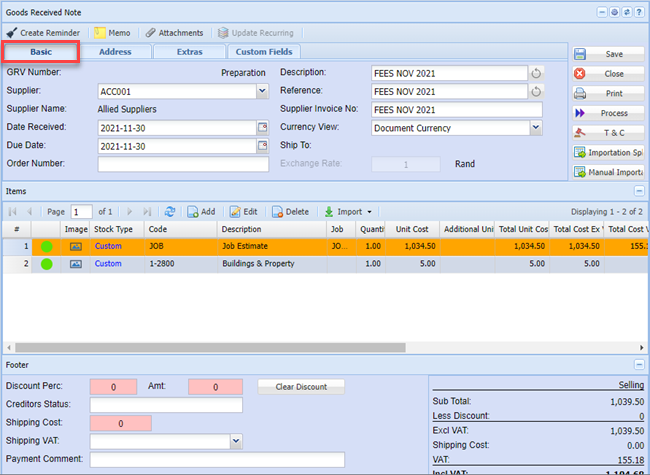Expand the Supplier dropdown
The height and width of the screenshot is (475, 650).
(263, 91)
